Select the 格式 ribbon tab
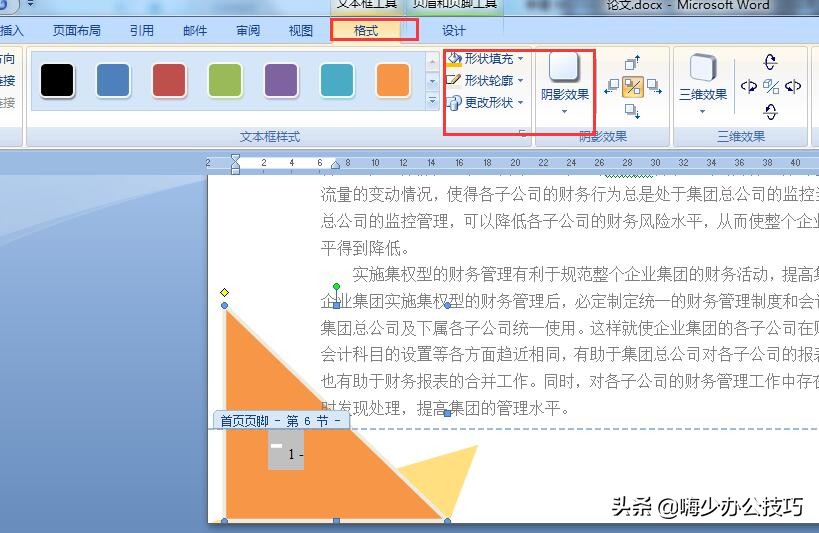This screenshot has width=819, height=533. [x=366, y=31]
